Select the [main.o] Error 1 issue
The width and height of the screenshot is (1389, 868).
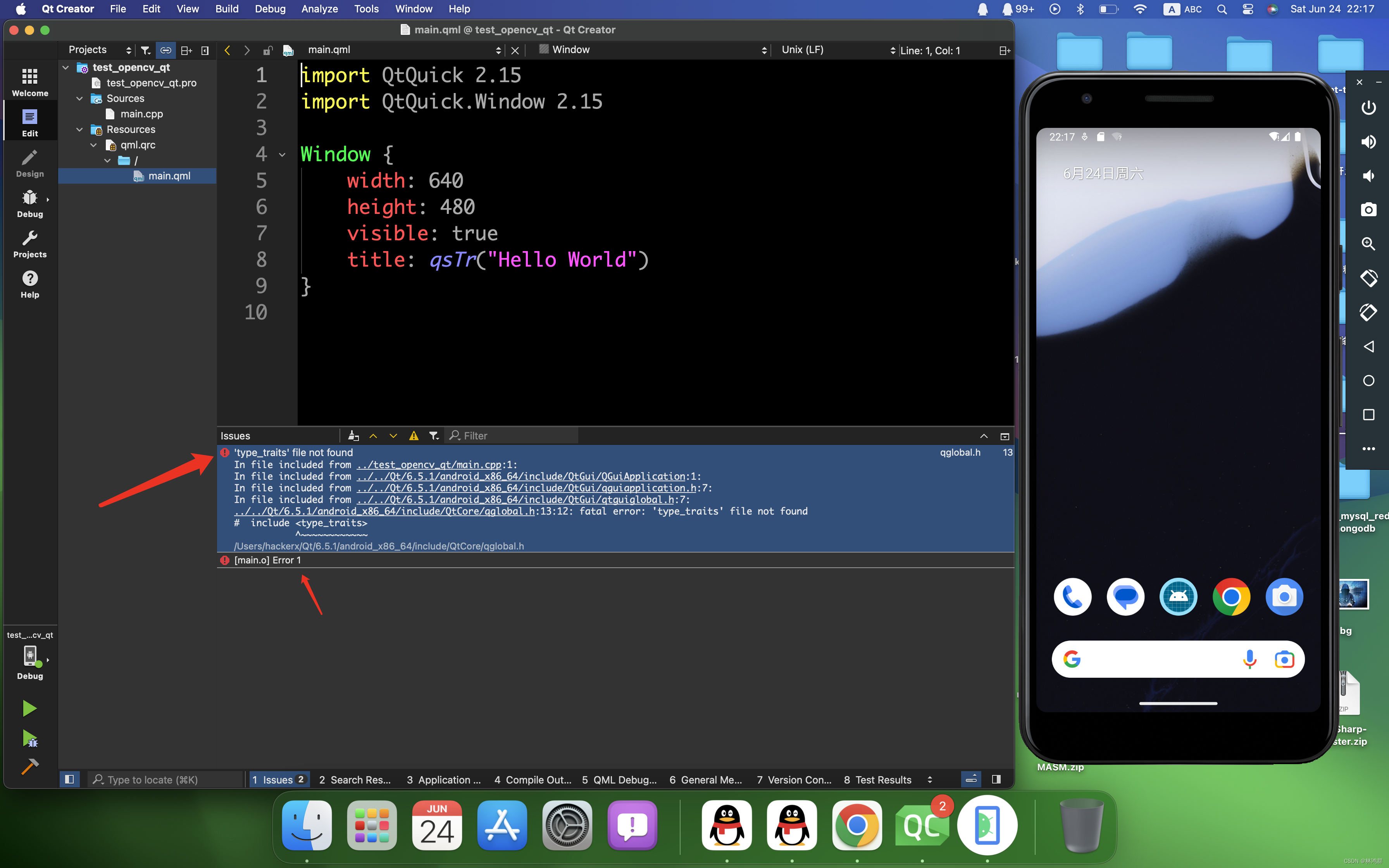coord(615,560)
